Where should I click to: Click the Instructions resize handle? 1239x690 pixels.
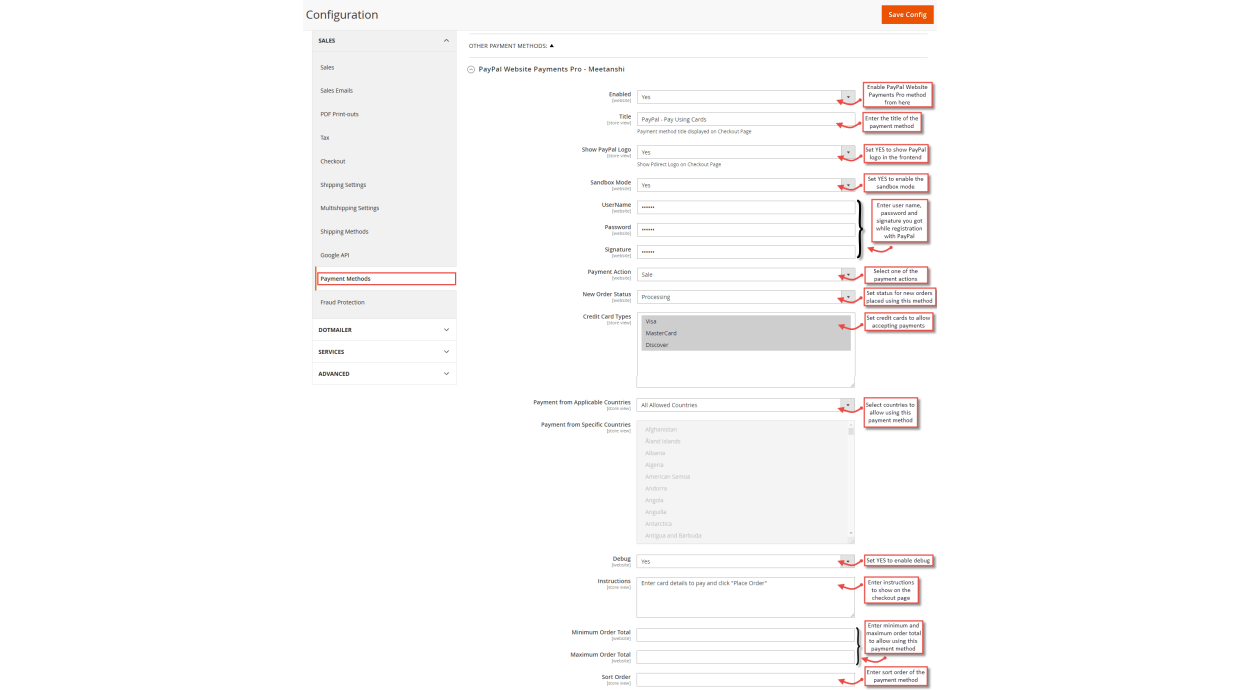[852, 614]
